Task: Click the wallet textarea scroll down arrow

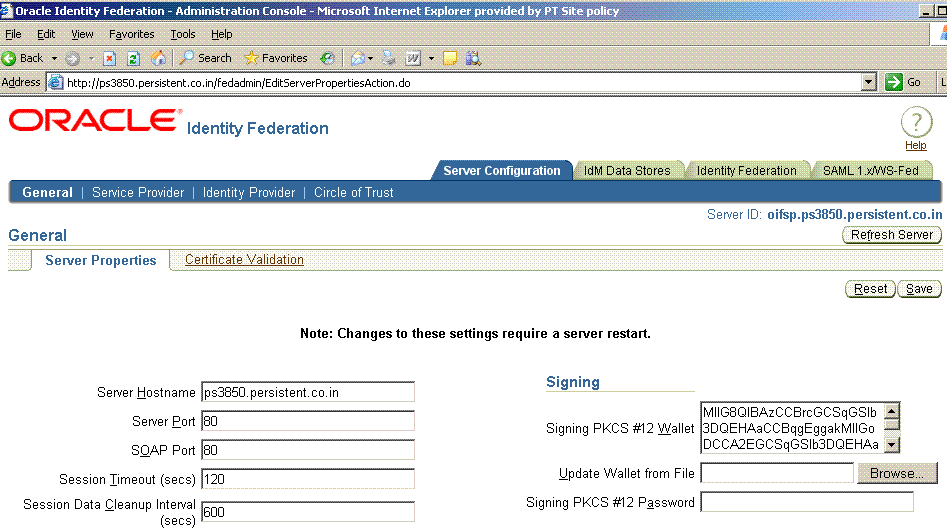Action: tap(891, 445)
